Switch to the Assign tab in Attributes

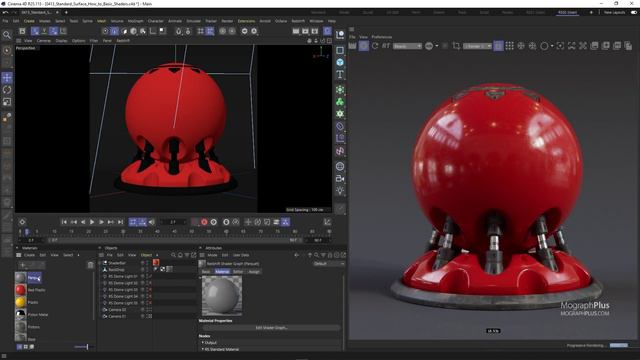(254, 271)
